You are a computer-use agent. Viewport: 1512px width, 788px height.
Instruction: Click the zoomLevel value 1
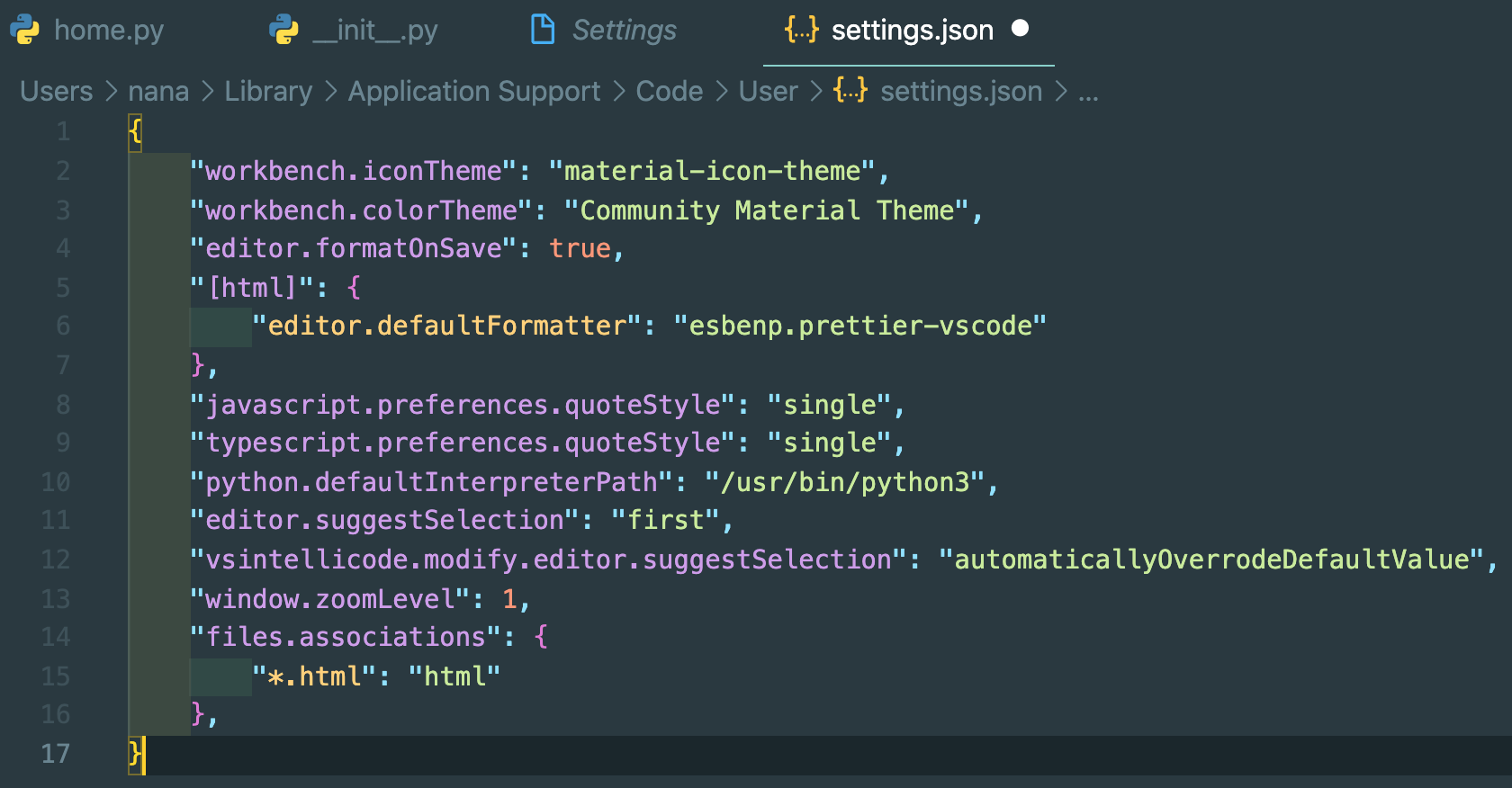(x=510, y=599)
